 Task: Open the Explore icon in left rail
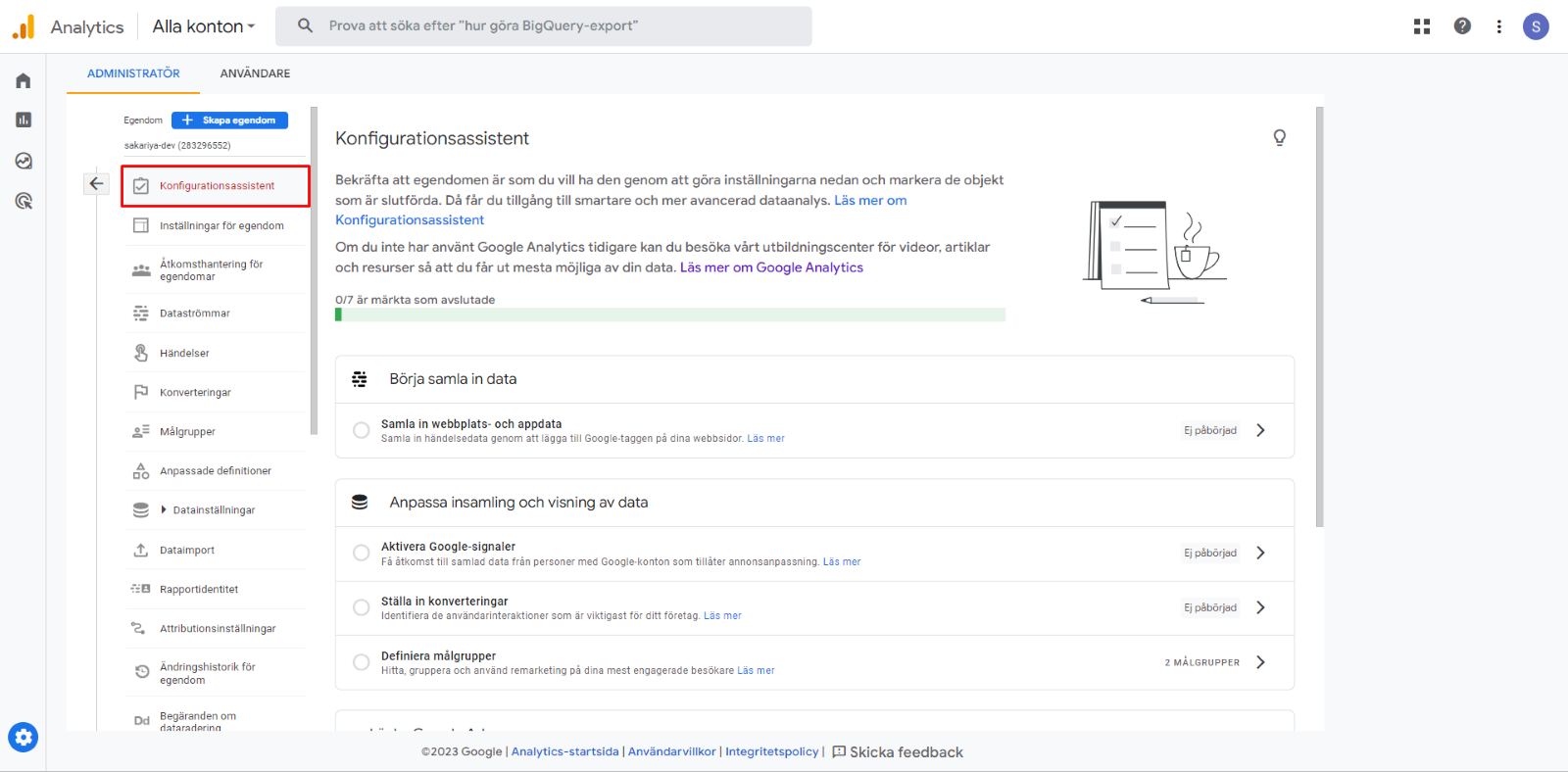click(24, 161)
